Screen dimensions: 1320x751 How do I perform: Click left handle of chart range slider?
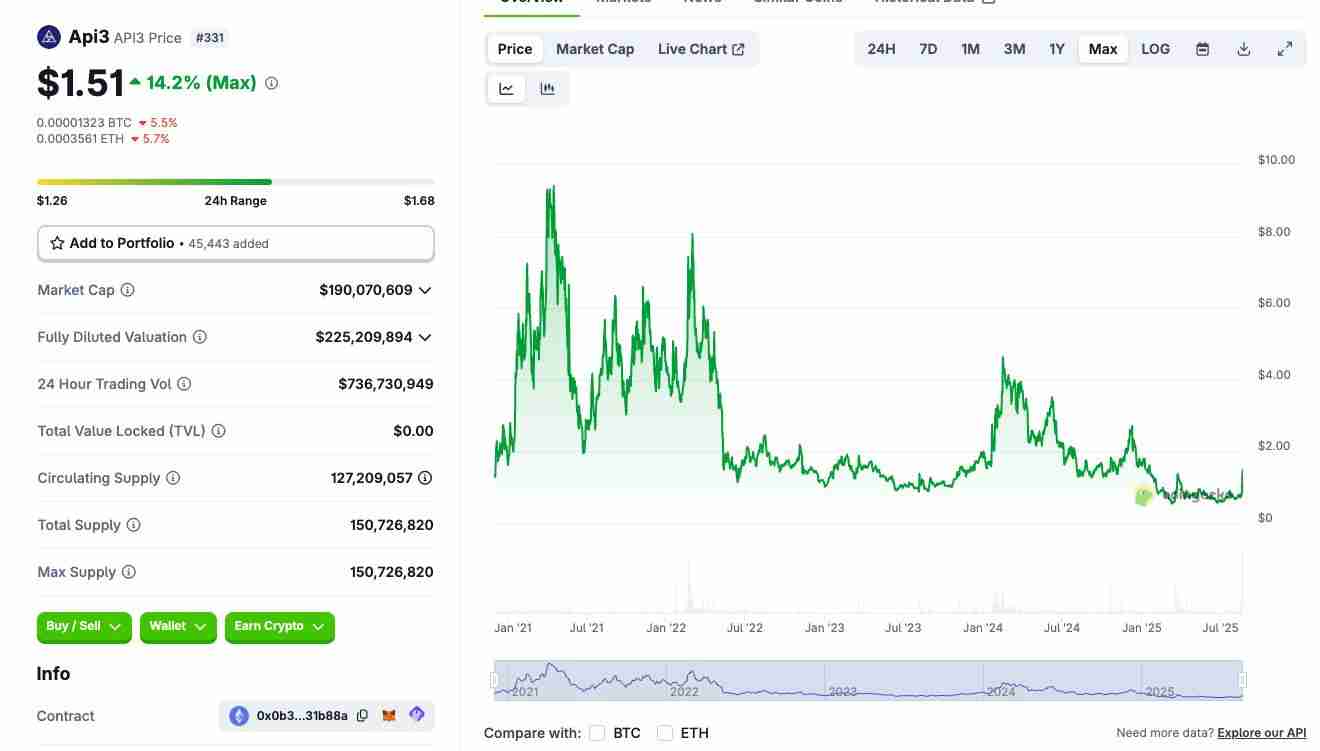pyautogui.click(x=494, y=680)
